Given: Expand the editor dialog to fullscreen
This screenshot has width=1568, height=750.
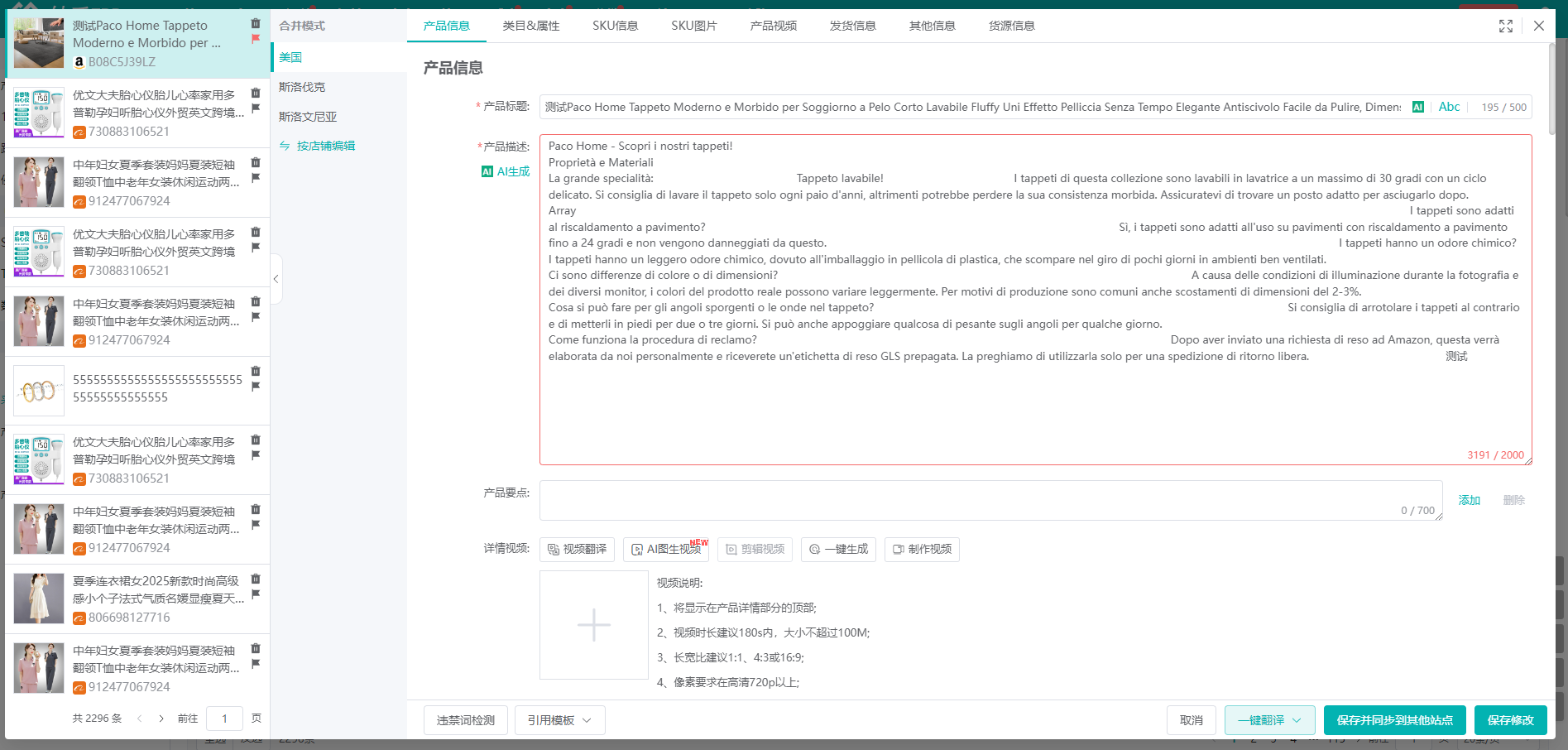Looking at the screenshot, I should point(1506,26).
